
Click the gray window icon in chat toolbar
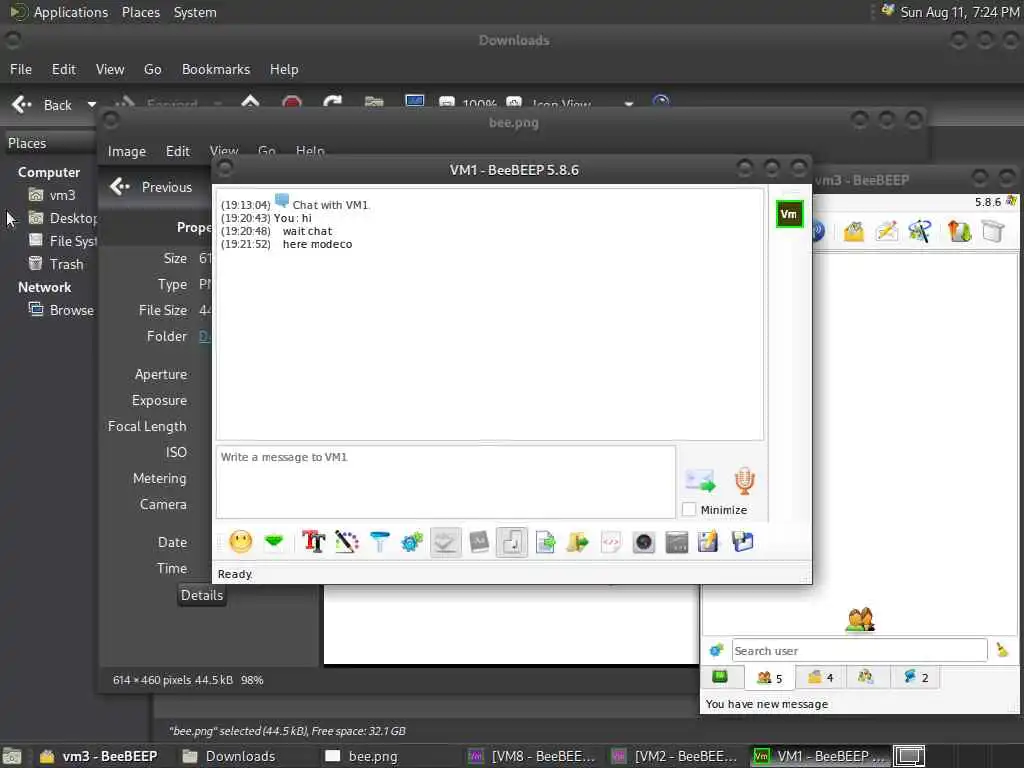coord(677,542)
